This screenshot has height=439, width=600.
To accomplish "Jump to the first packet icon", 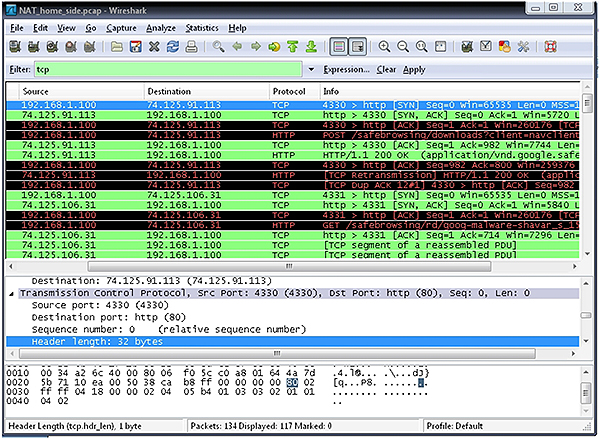I will 293,47.
